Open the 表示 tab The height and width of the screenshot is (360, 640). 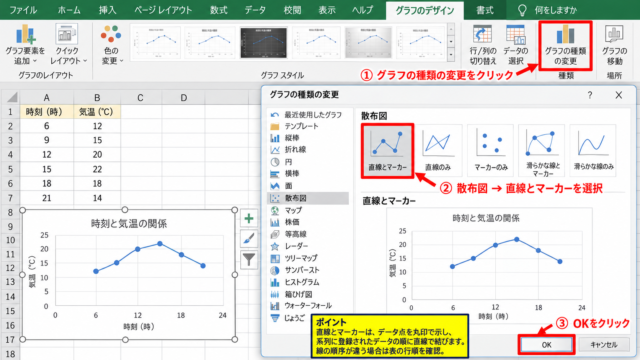[x=327, y=10]
